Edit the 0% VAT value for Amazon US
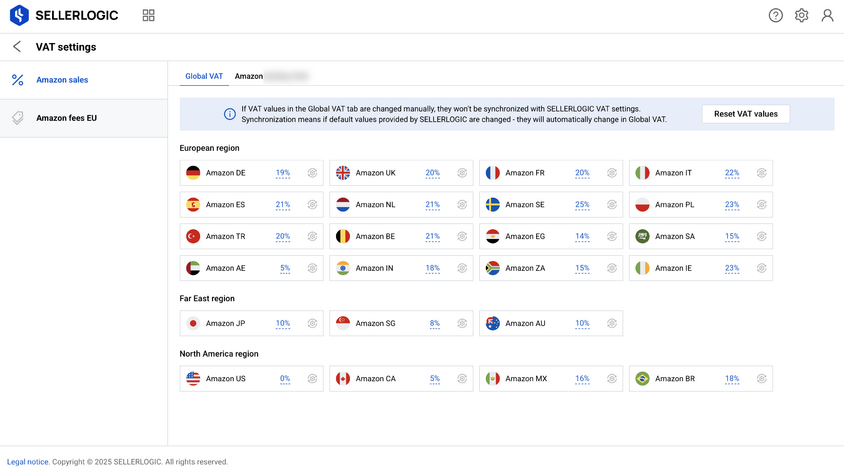 (x=285, y=379)
